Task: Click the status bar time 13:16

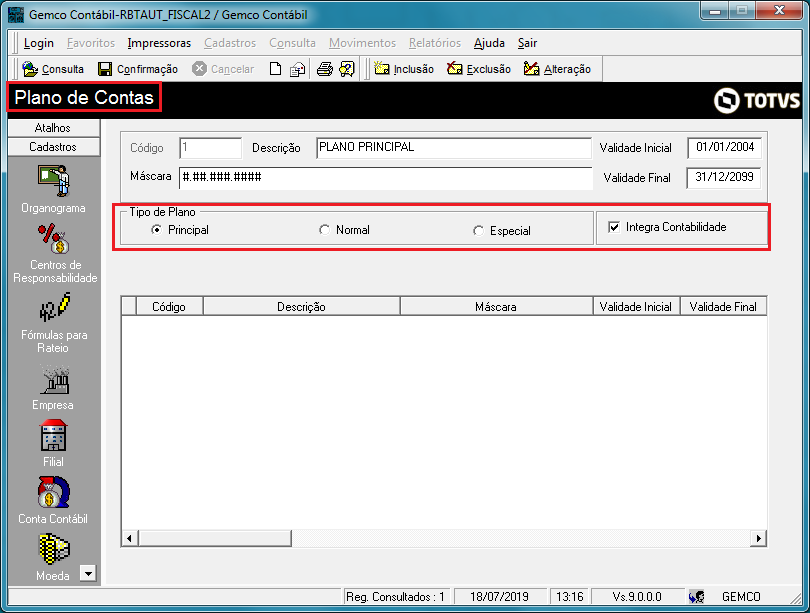Action: (570, 597)
